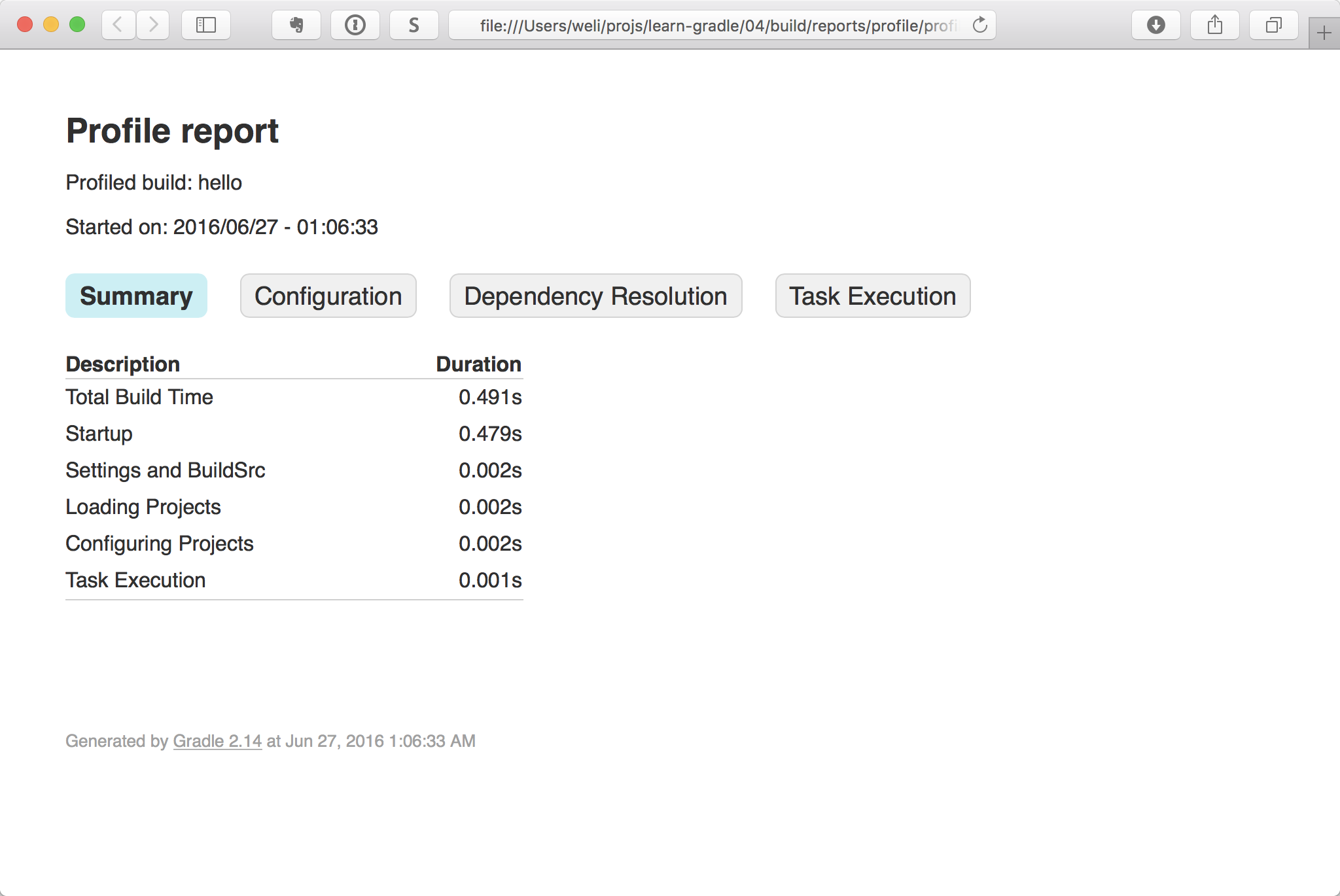
Task: Click the S extension toolbar icon
Action: pos(414,25)
